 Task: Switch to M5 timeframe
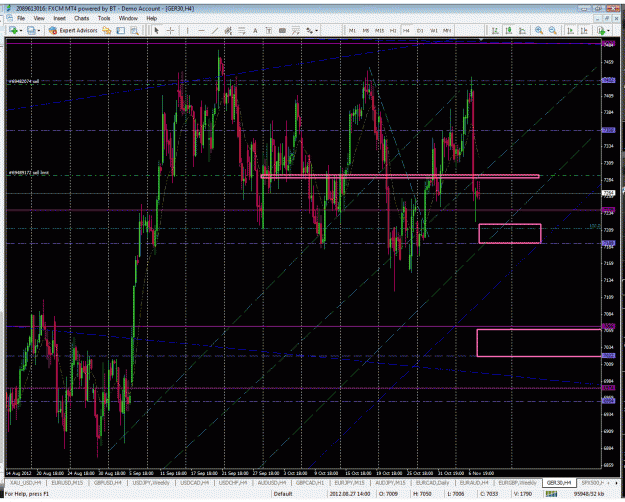coord(366,30)
